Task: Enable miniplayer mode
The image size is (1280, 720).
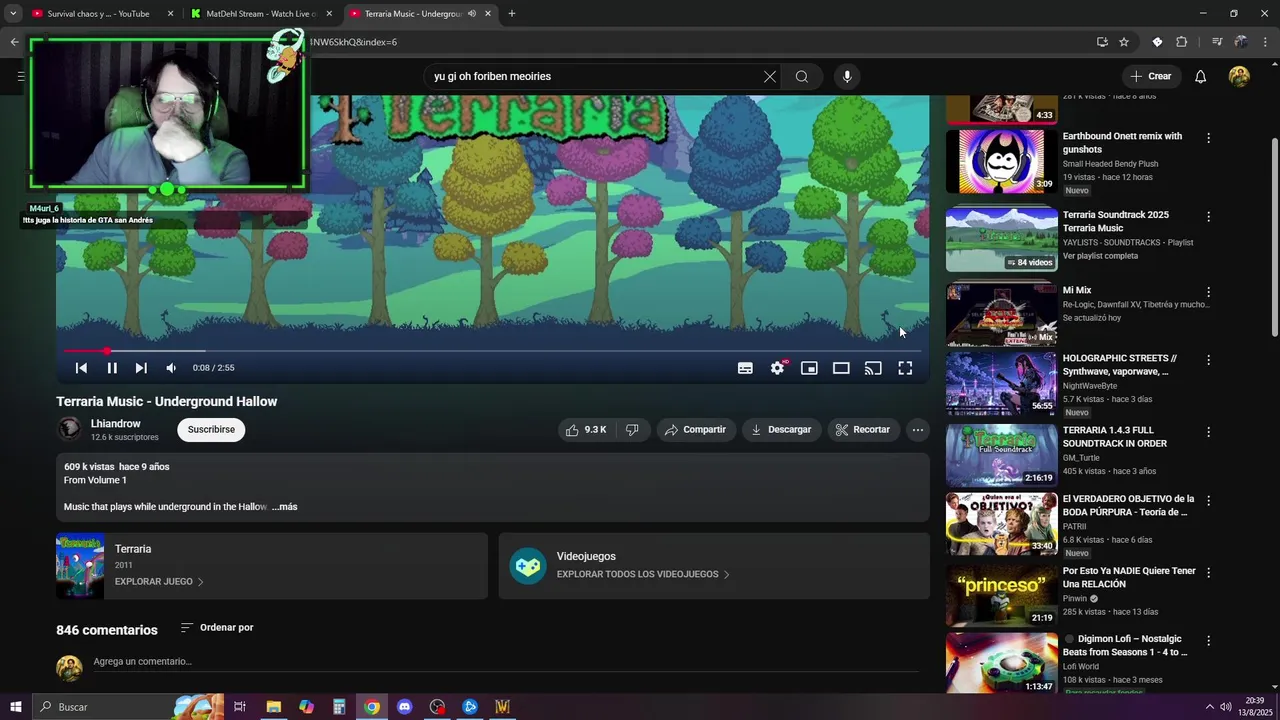Action: pyautogui.click(x=809, y=368)
